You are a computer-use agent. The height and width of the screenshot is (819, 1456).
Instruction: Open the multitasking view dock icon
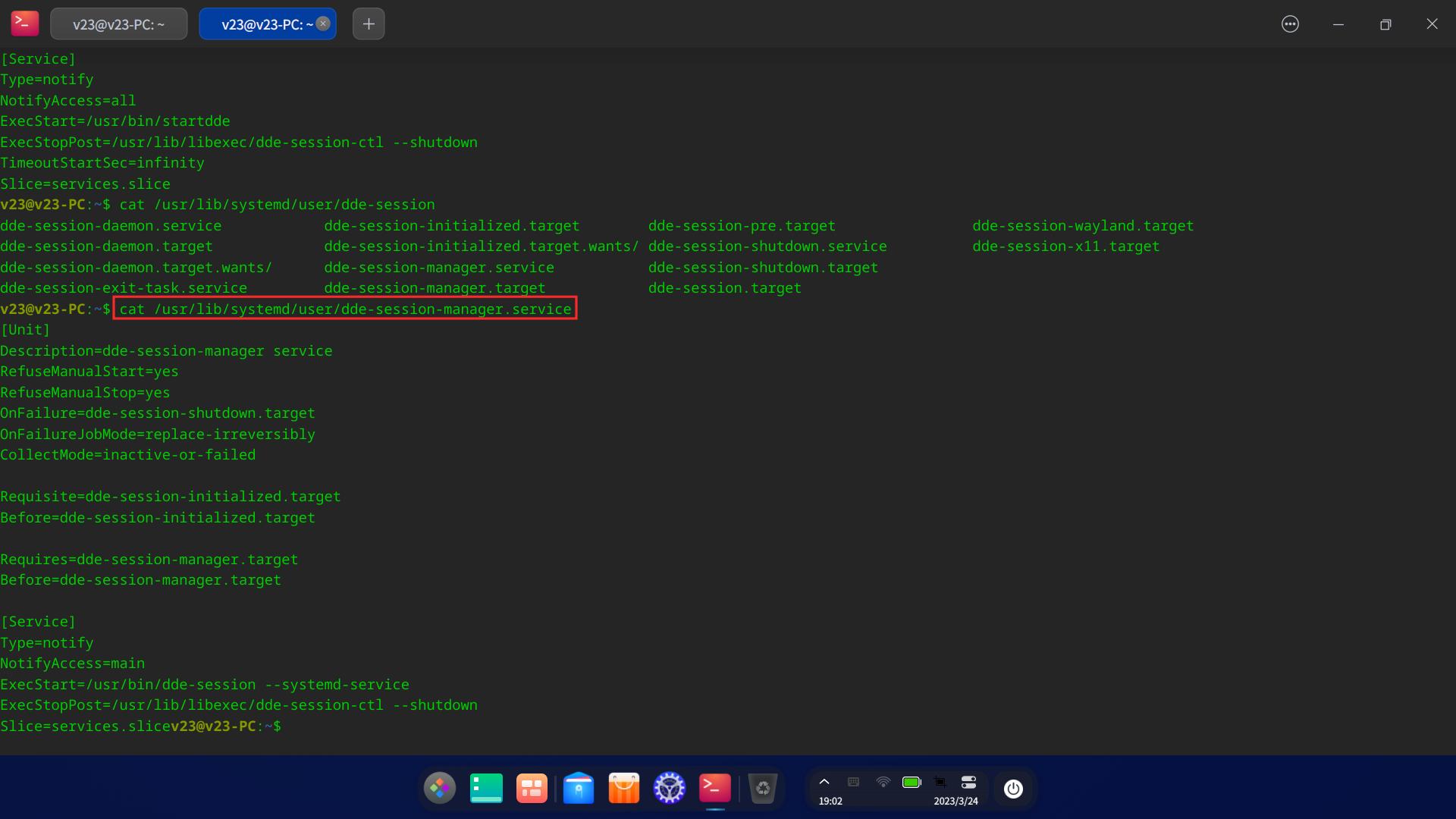pyautogui.click(x=532, y=788)
